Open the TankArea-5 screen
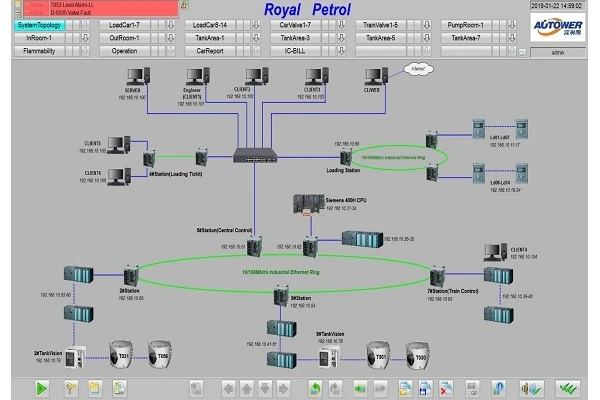Image resolution: width=600 pixels, height=400 pixels. tap(381, 38)
